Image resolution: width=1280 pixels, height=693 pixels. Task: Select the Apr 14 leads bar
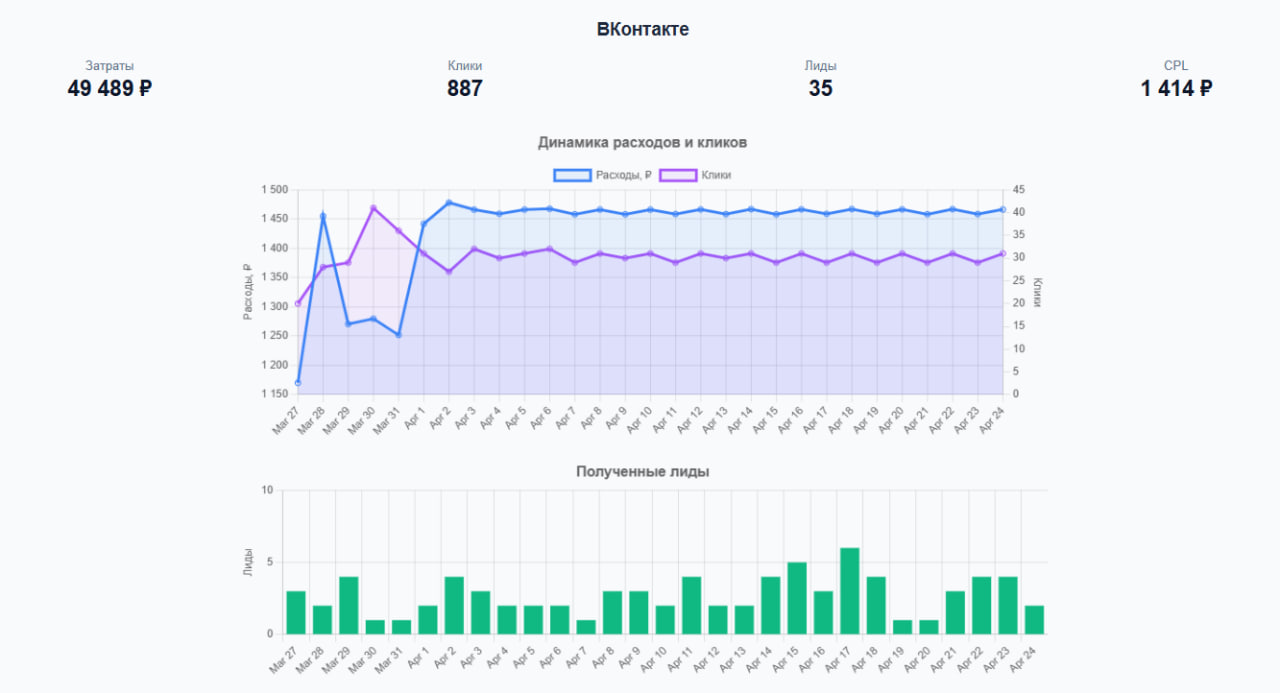(x=770, y=605)
